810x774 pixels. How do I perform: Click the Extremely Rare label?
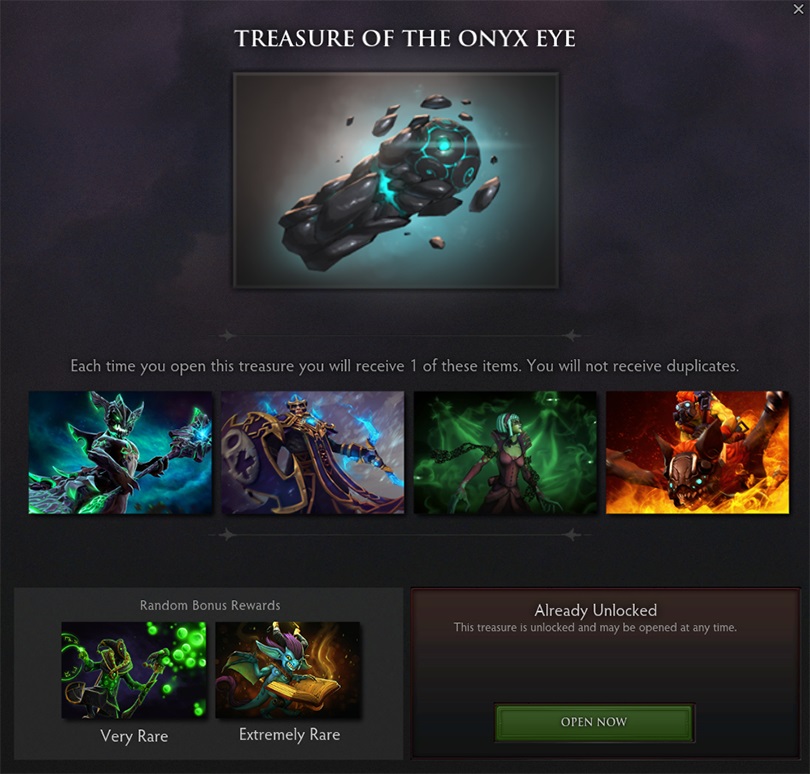click(x=289, y=734)
